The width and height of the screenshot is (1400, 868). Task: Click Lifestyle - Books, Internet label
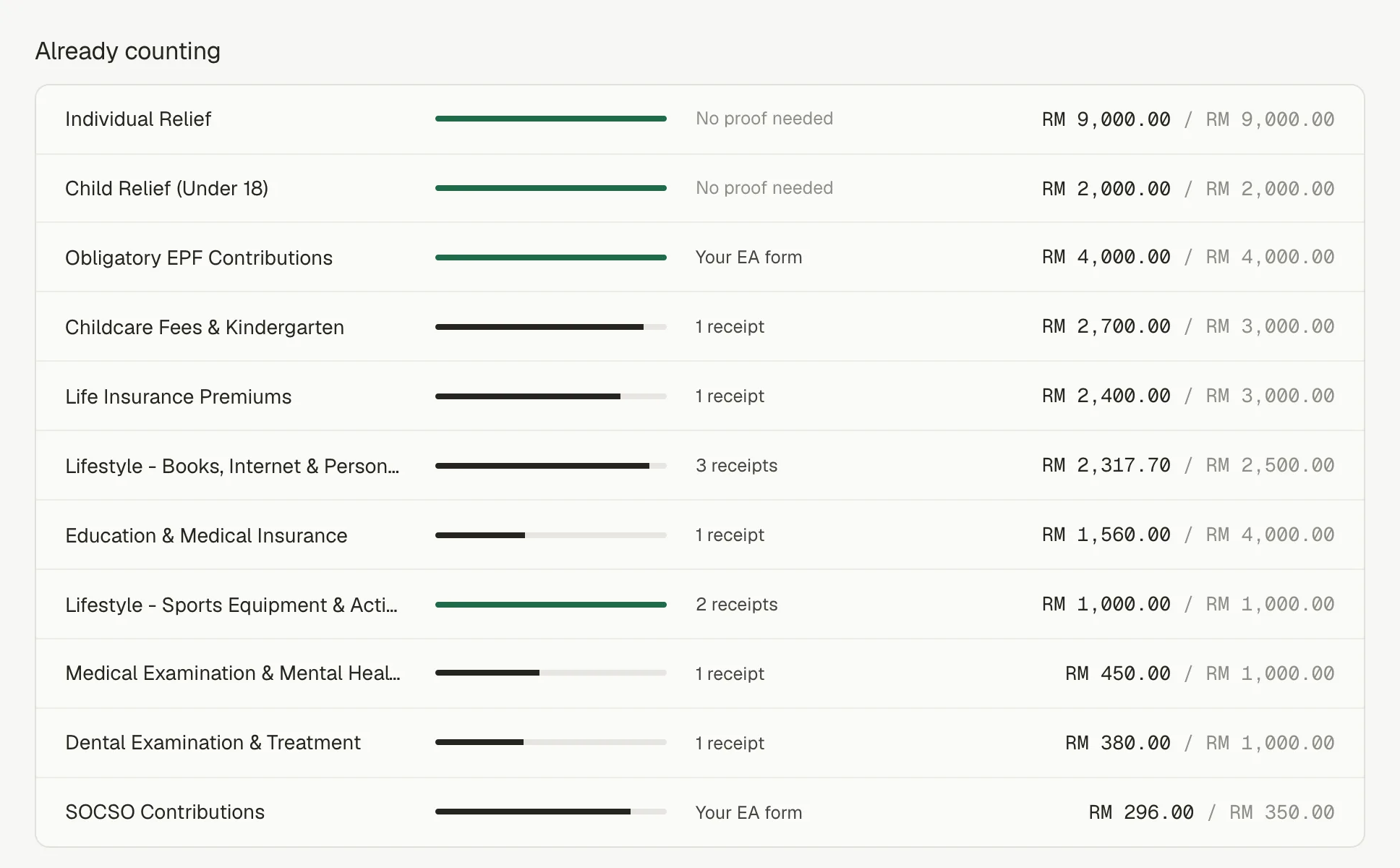pyautogui.click(x=232, y=466)
